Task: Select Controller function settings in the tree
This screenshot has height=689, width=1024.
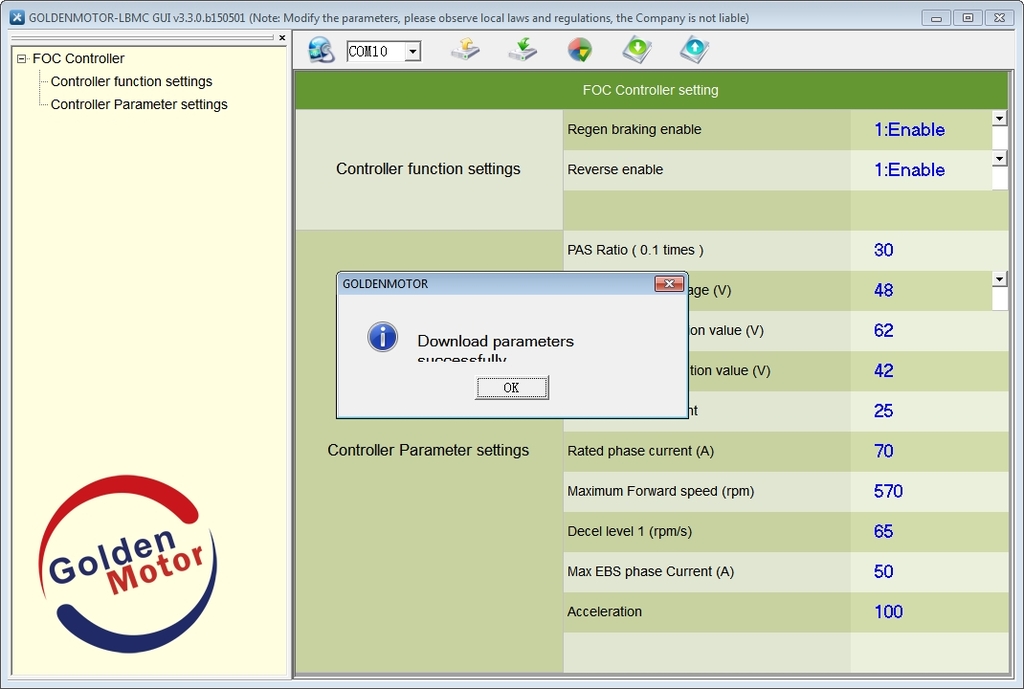Action: pyautogui.click(x=131, y=82)
